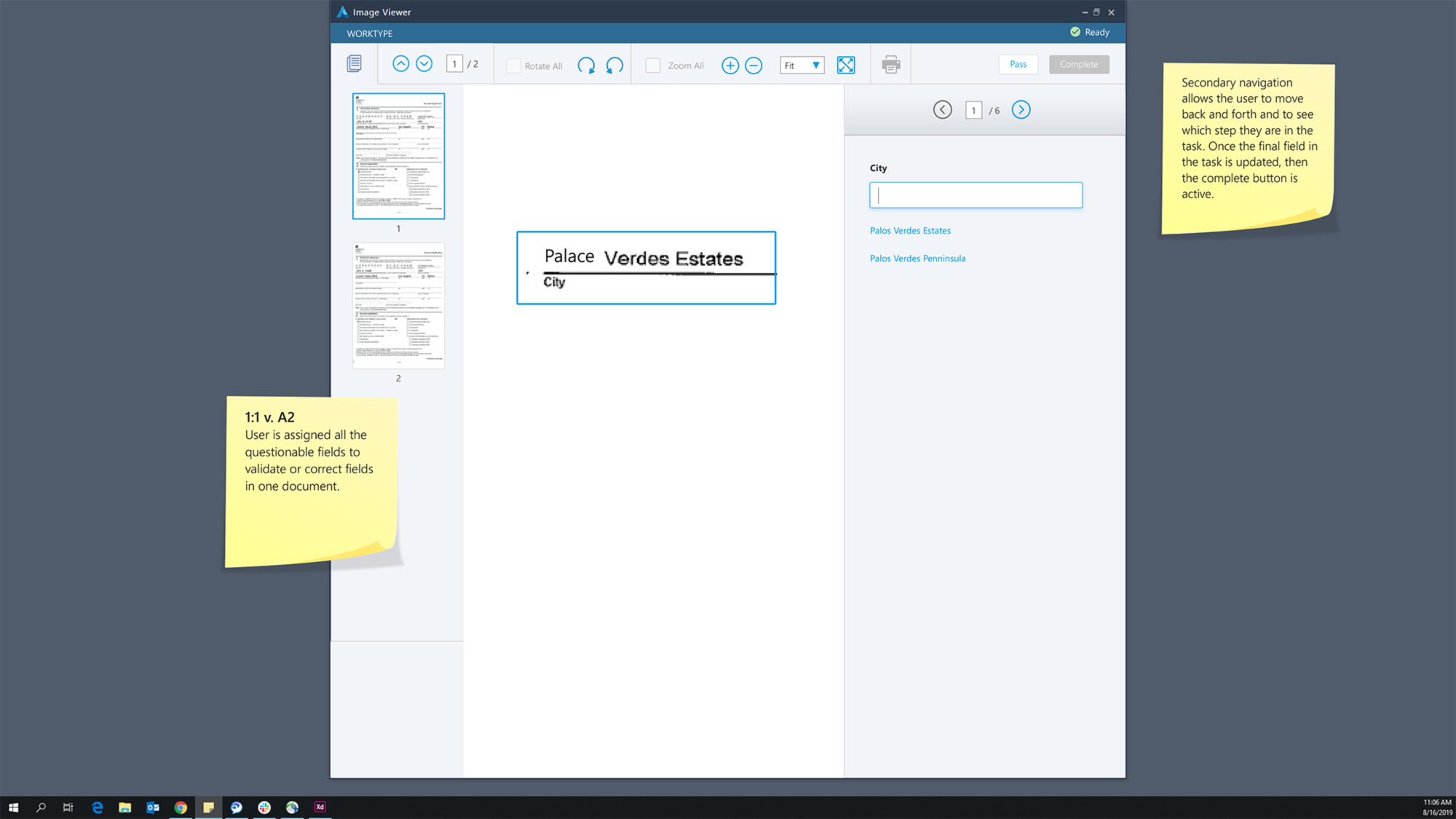Click the Pass button
The height and width of the screenshot is (819, 1456).
tap(1018, 64)
